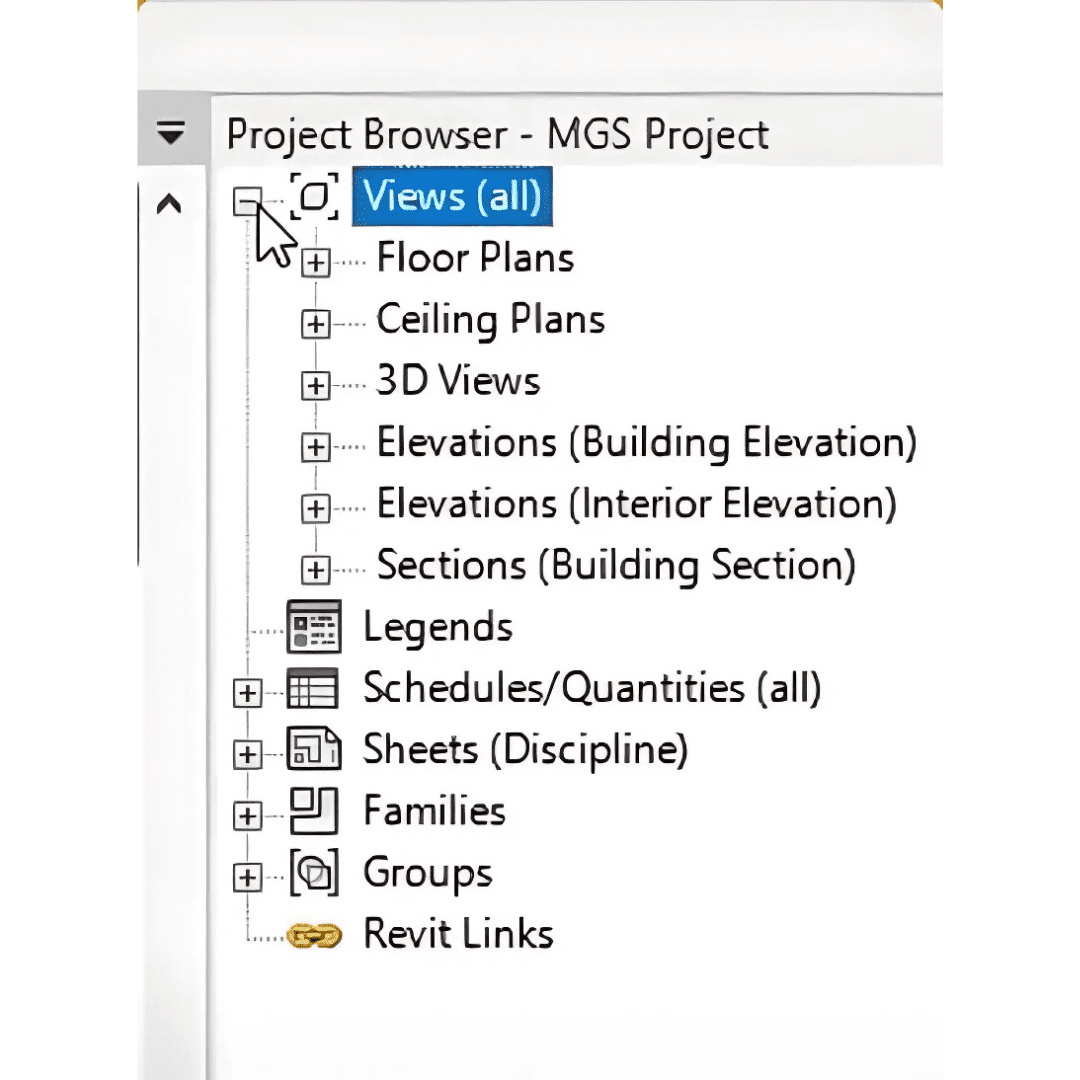Expand Sections (Building Section) branch
Image resolution: width=1080 pixels, height=1080 pixels.
[x=315, y=570]
